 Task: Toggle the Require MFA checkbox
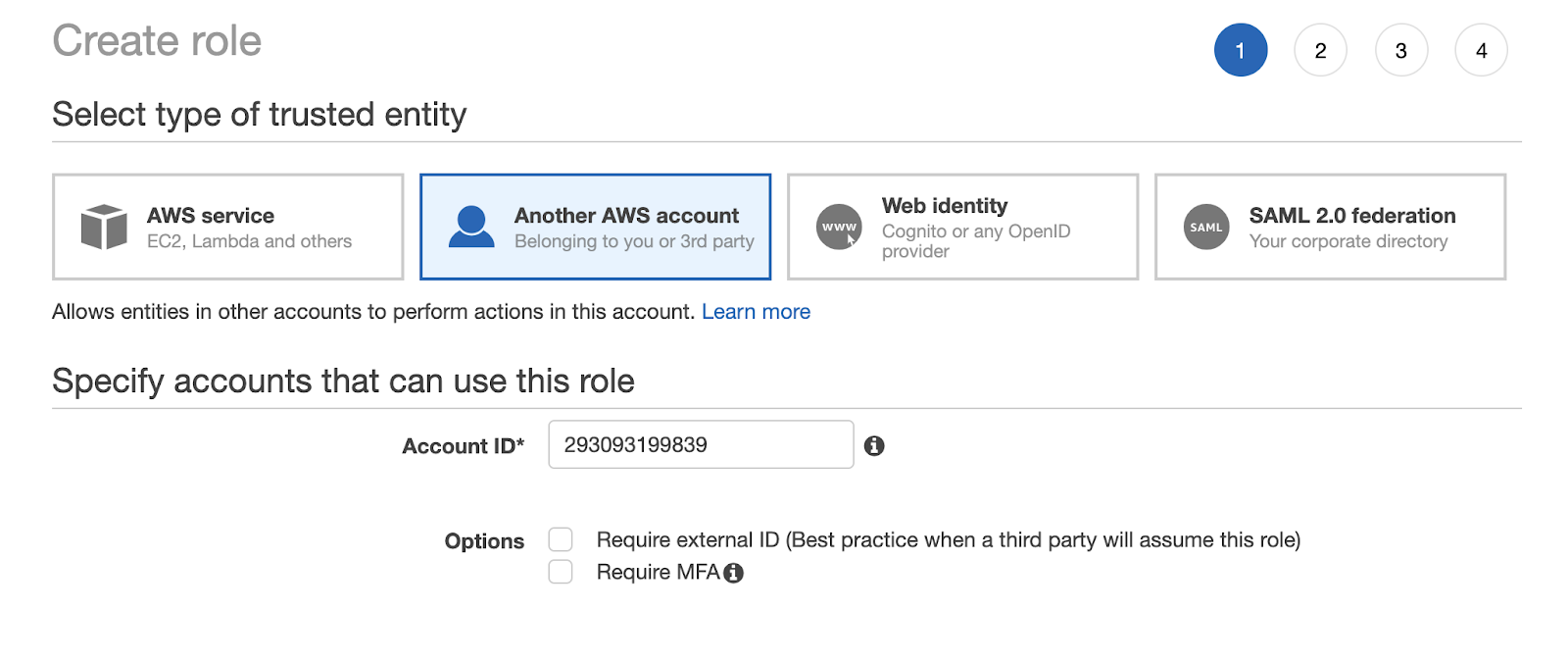pyautogui.click(x=561, y=572)
